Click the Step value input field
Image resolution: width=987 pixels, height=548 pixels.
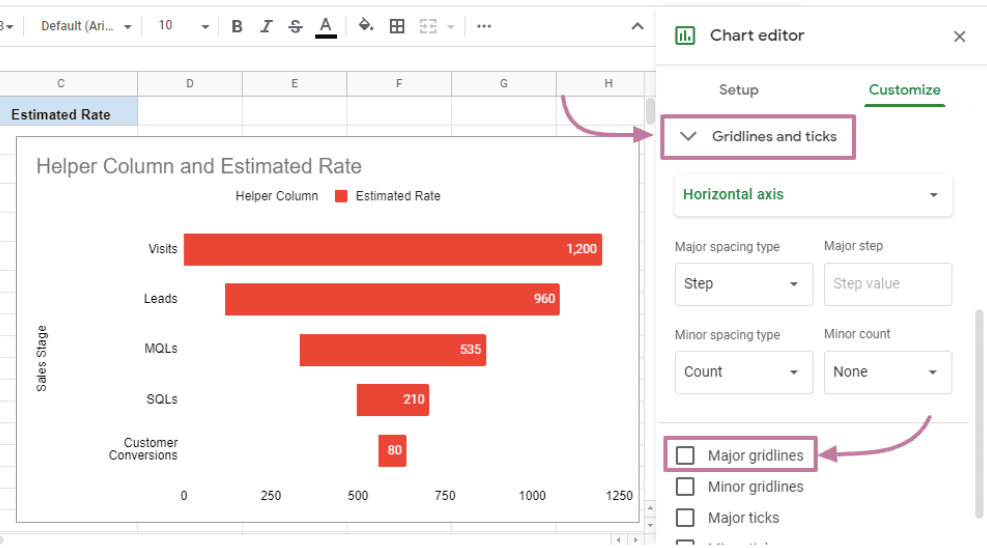coord(888,284)
